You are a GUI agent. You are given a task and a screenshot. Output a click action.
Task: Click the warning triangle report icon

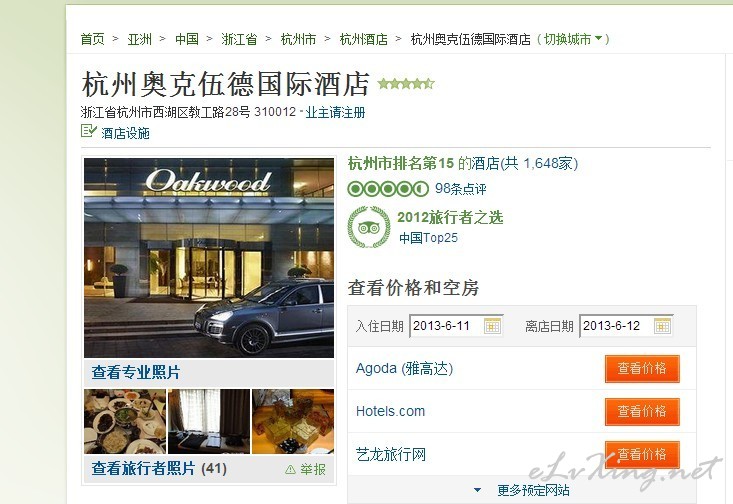click(x=290, y=469)
